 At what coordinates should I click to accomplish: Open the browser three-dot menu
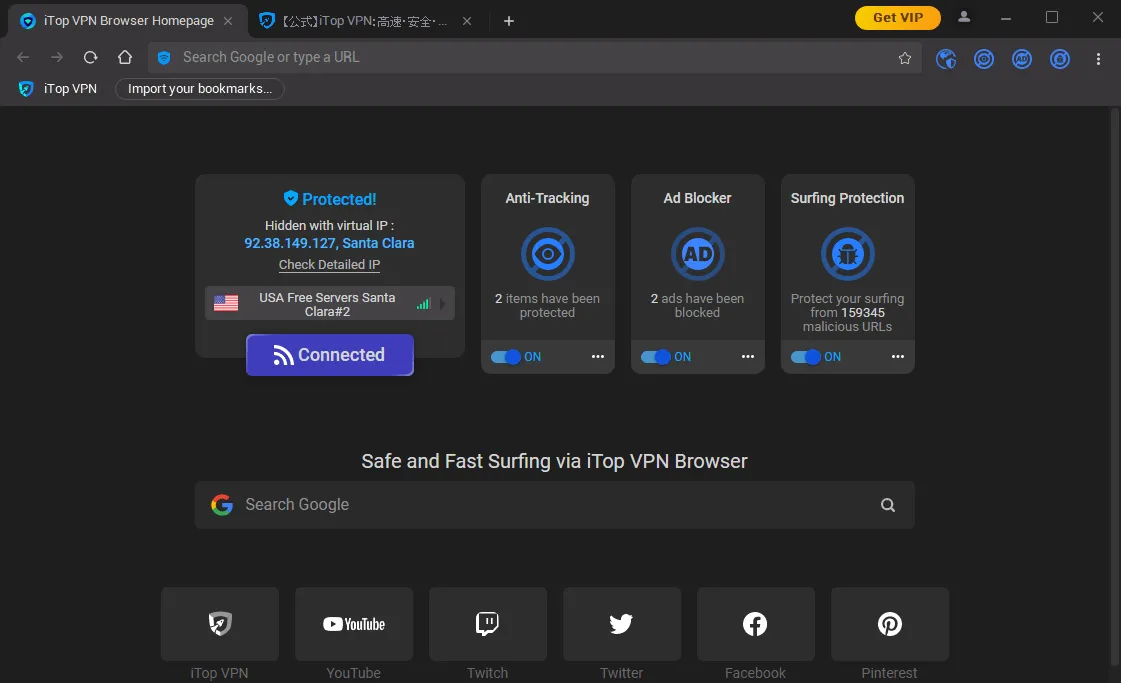1098,59
